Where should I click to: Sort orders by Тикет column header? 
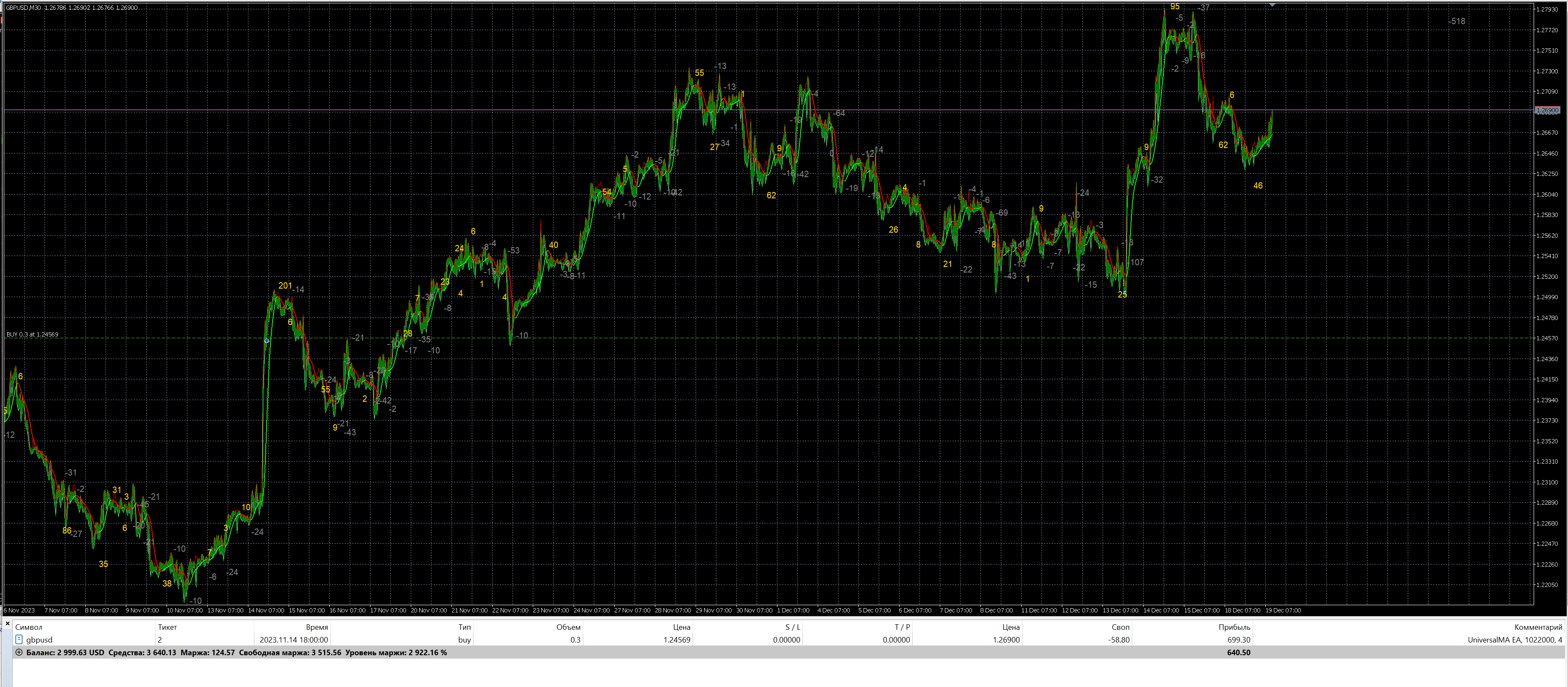coord(167,627)
